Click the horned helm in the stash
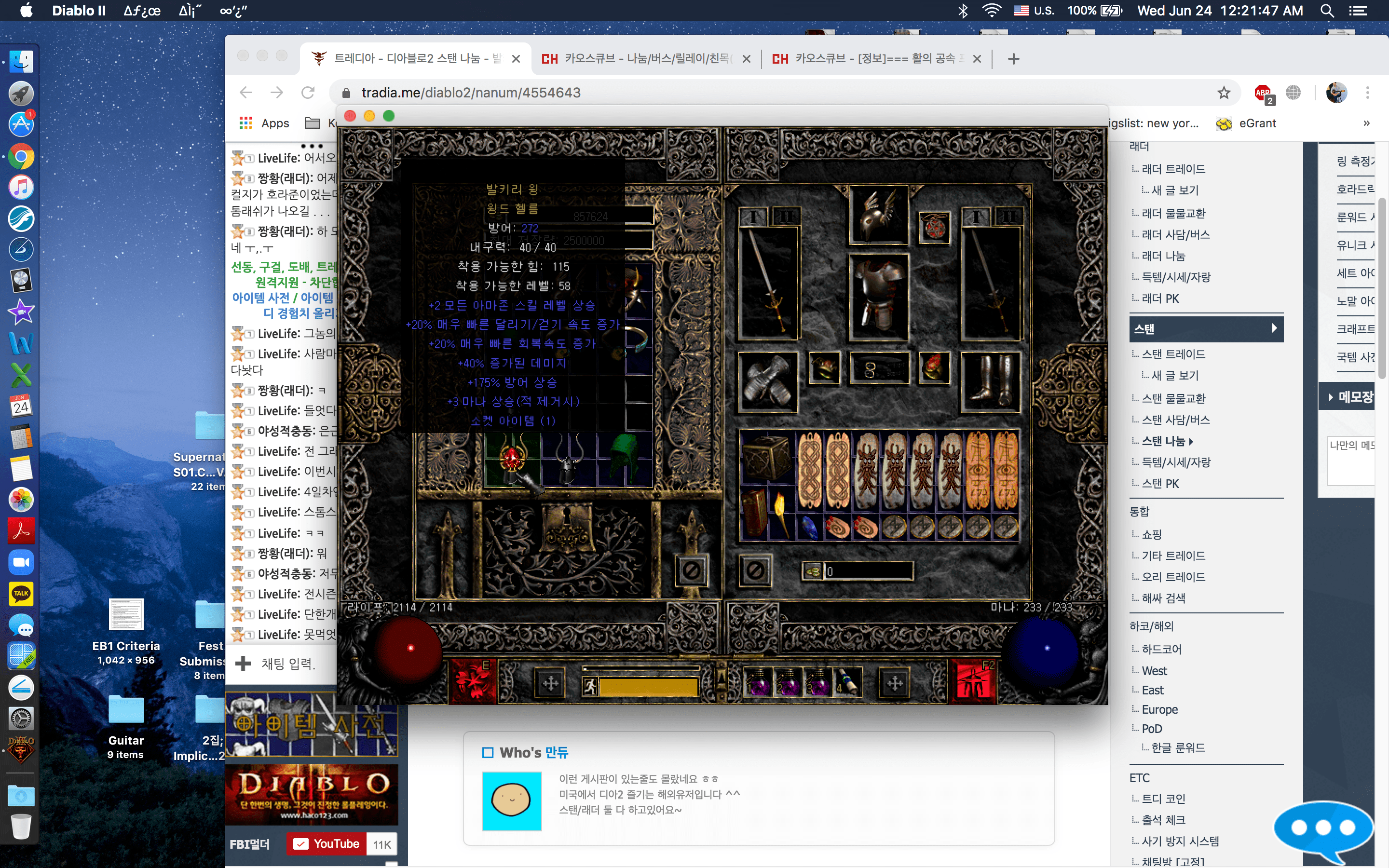This screenshot has width=1389, height=868. [x=568, y=461]
